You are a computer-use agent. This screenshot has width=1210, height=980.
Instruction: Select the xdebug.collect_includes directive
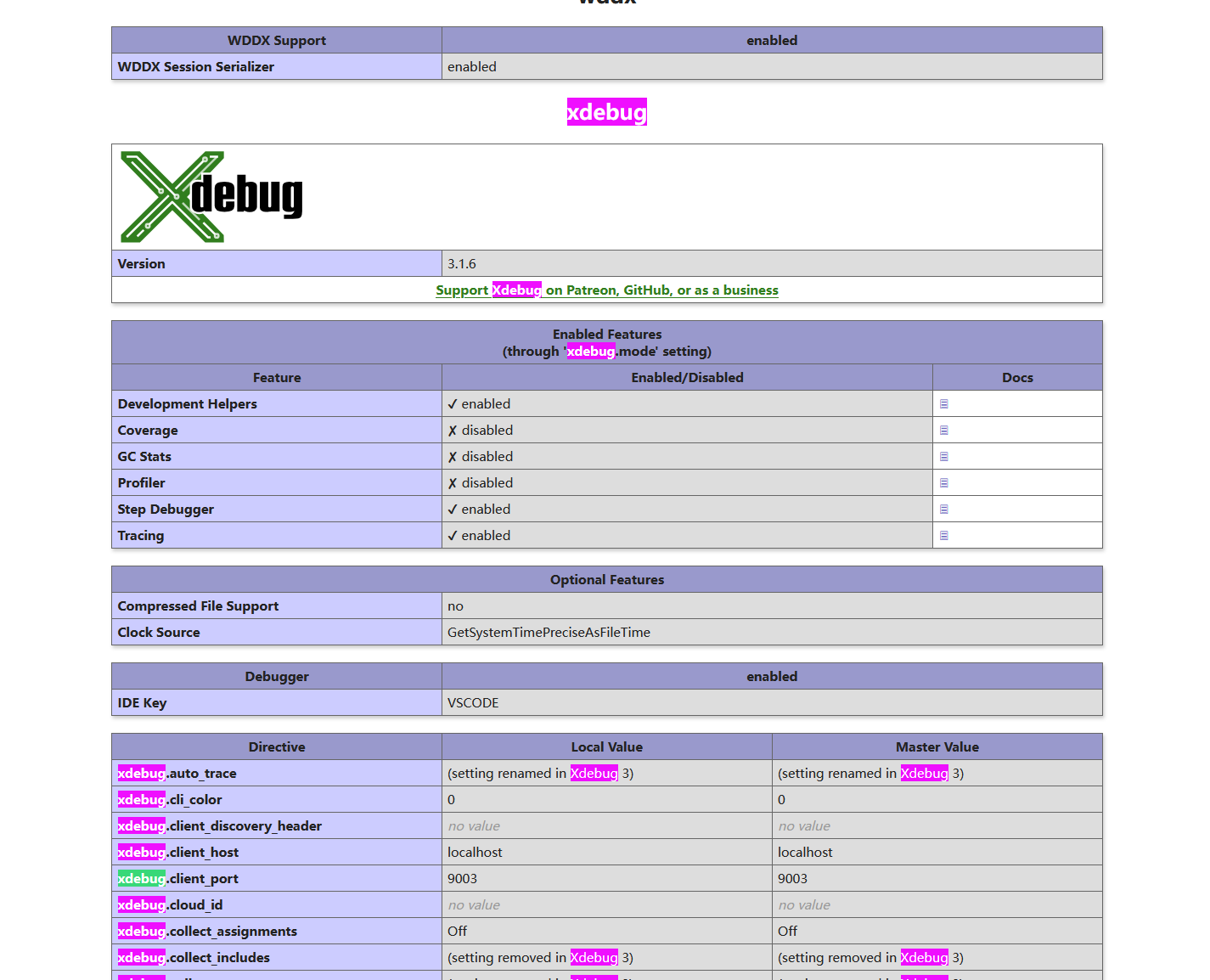coord(194,958)
